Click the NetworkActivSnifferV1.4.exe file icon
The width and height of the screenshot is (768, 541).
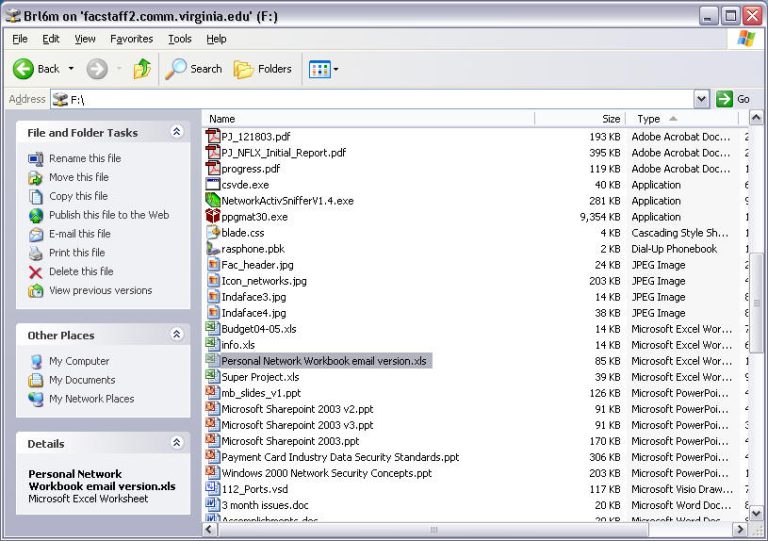click(x=212, y=200)
